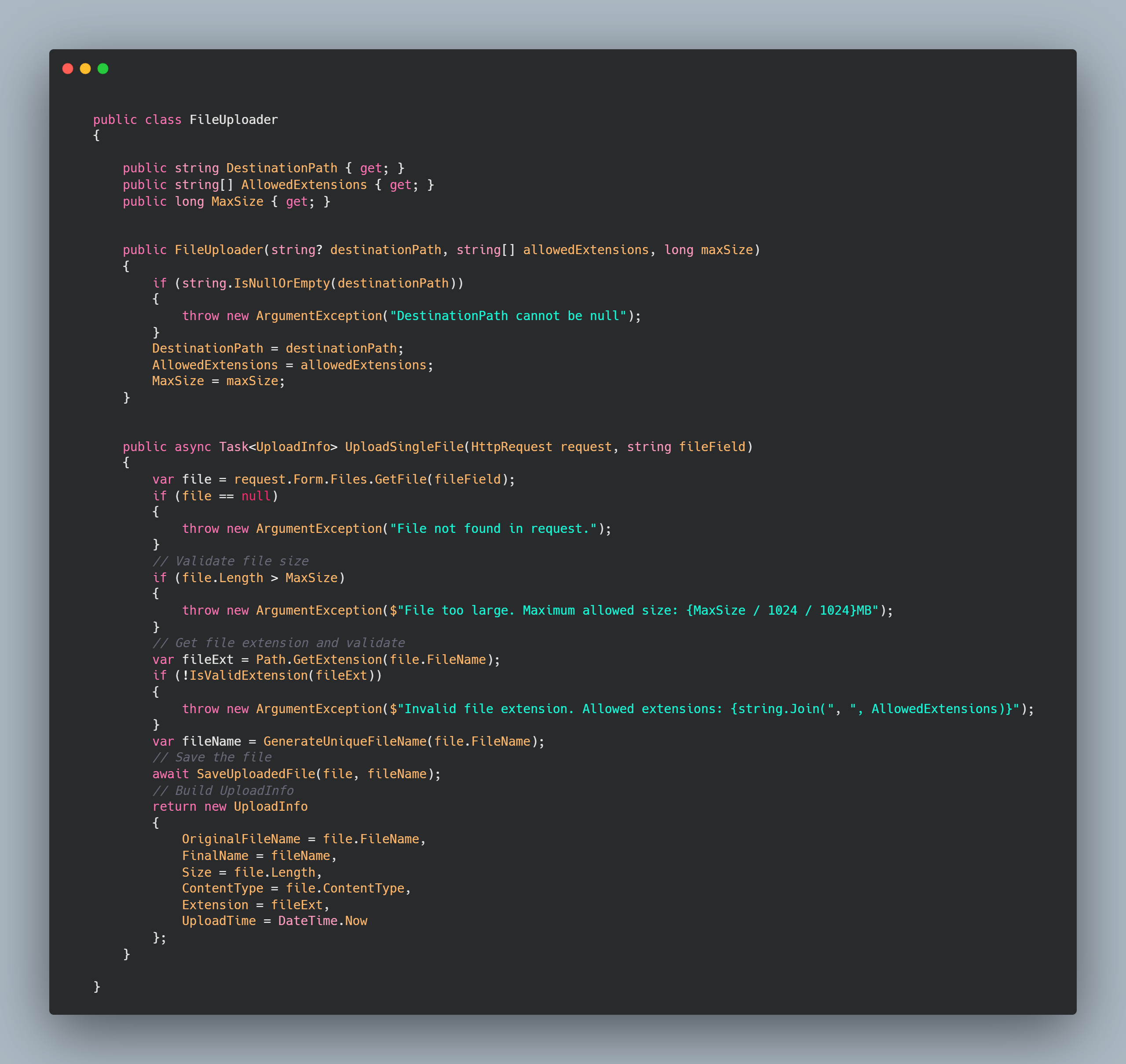
Task: Click the MaxSize property declaration
Action: point(237,201)
